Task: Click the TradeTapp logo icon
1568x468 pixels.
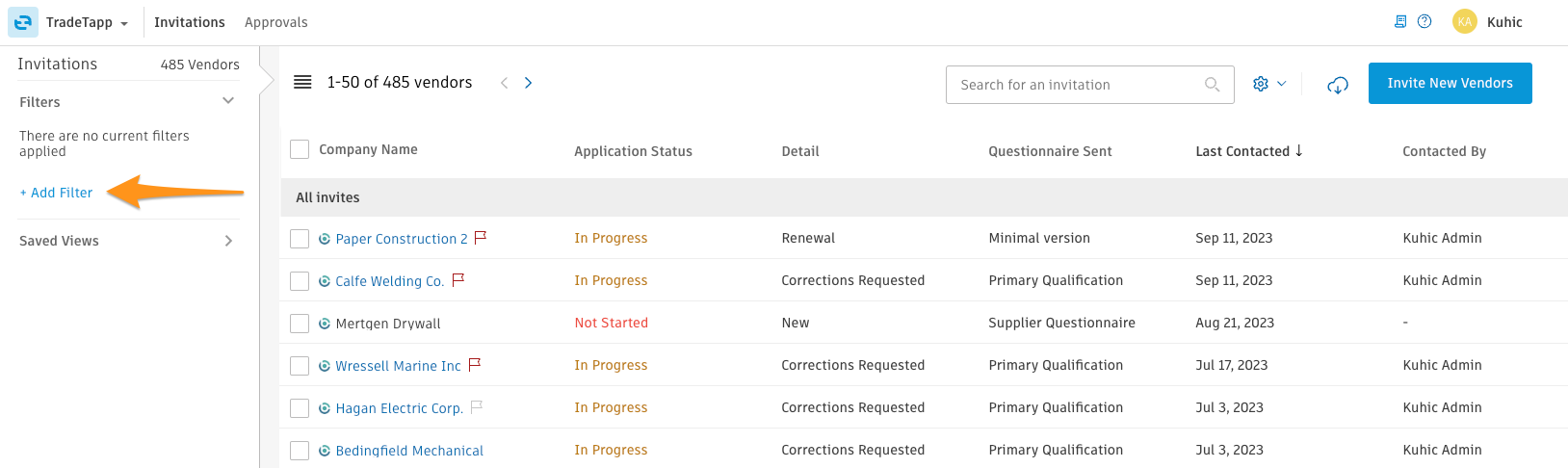Action: [23, 22]
